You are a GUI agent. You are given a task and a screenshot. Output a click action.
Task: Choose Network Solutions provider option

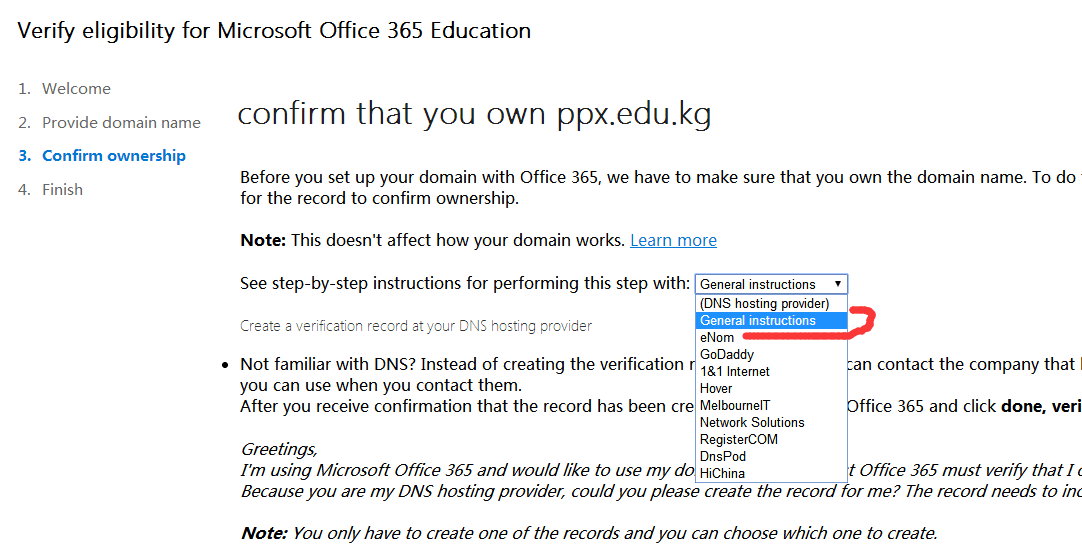[752, 422]
